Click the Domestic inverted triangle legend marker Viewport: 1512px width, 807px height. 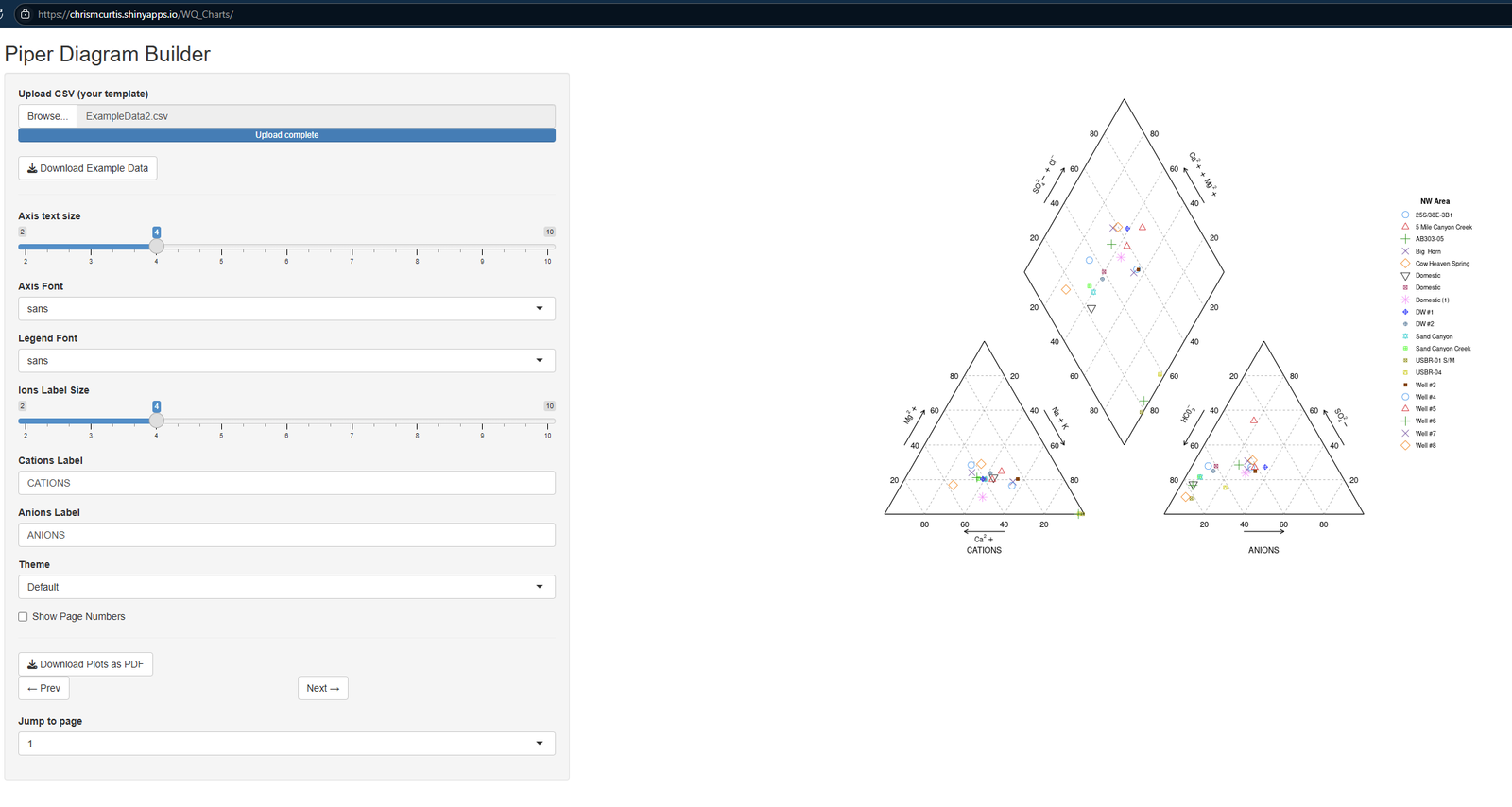pos(1405,276)
